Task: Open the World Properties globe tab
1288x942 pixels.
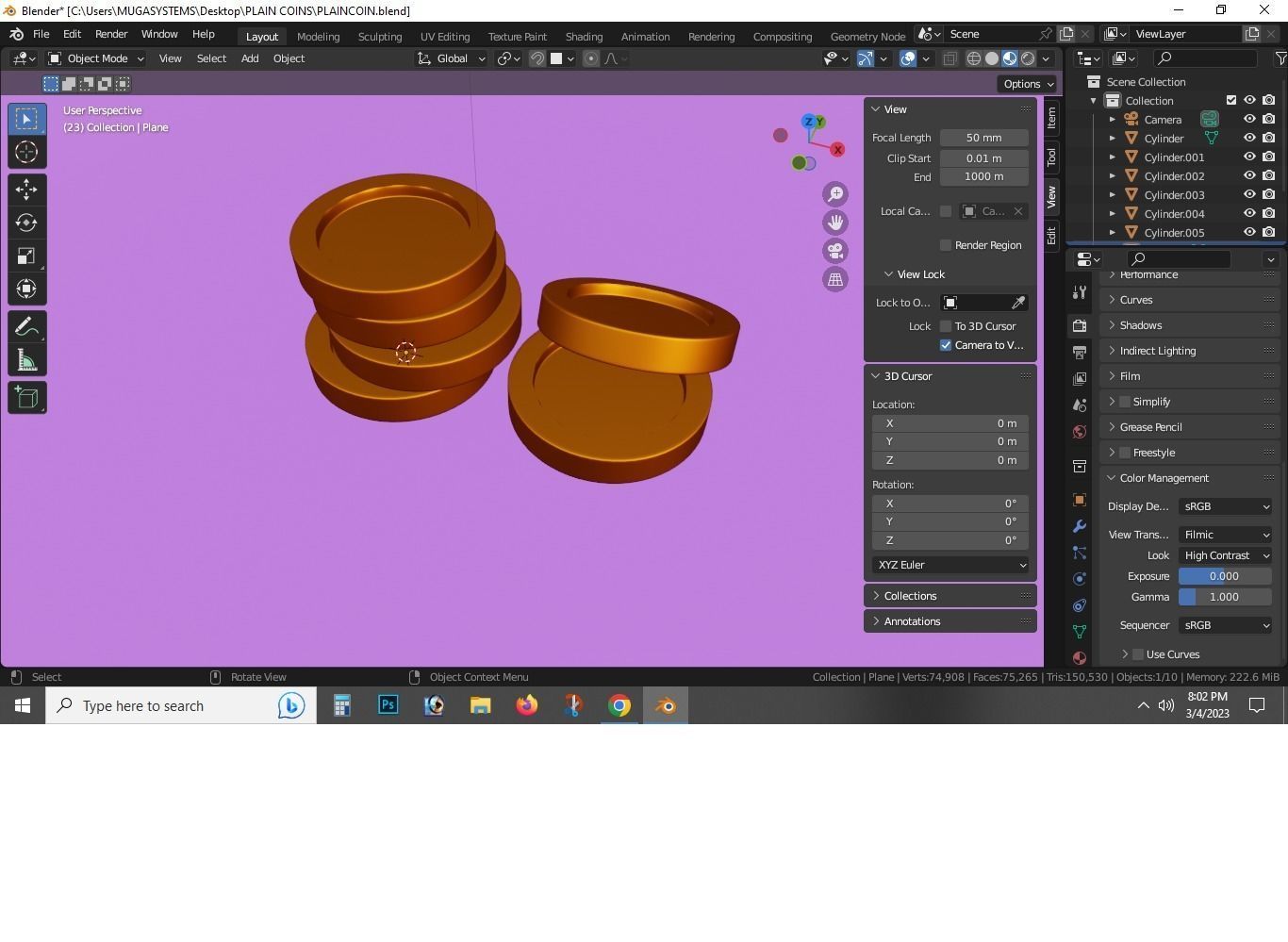Action: (x=1079, y=432)
